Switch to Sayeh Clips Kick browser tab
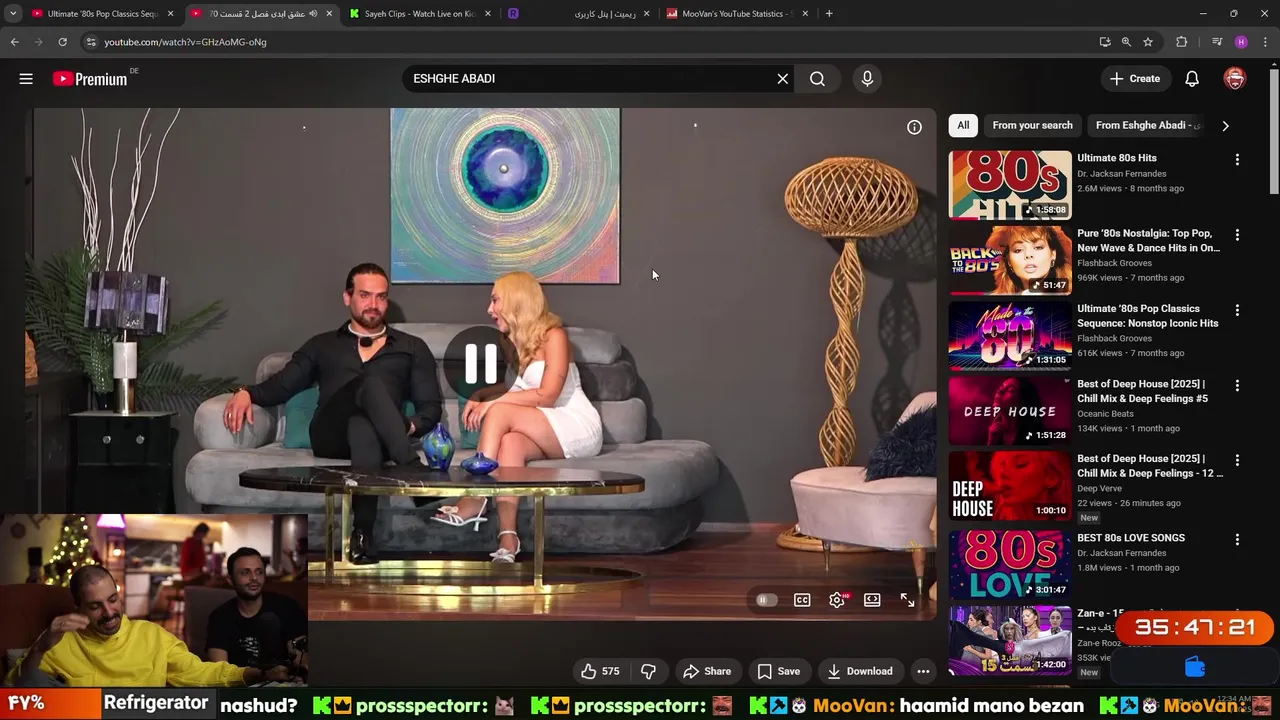The width and height of the screenshot is (1280, 720). point(420,14)
